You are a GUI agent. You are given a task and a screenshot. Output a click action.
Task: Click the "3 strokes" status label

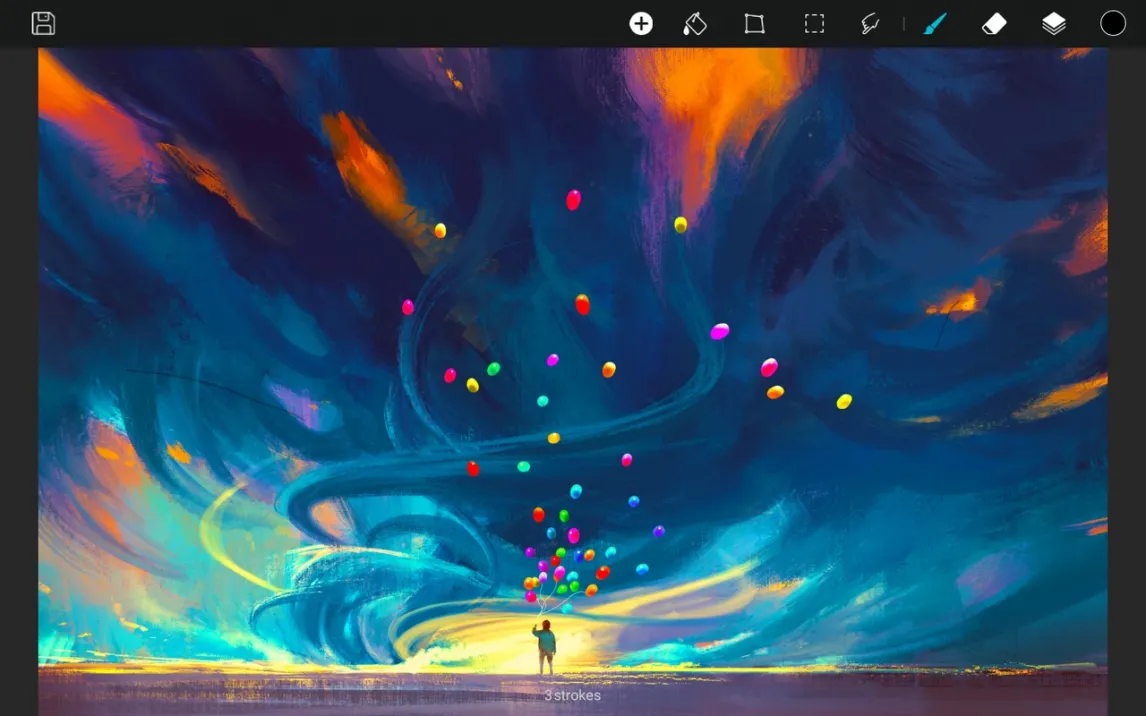pyautogui.click(x=573, y=695)
